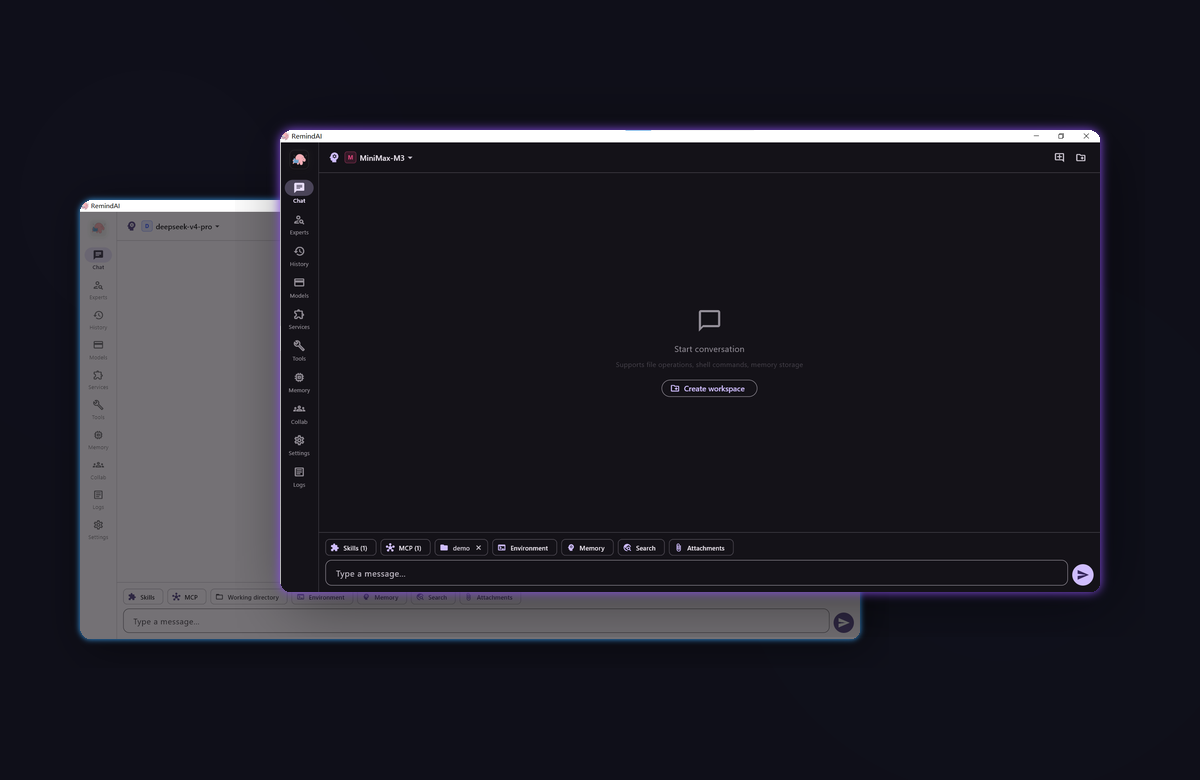Open the History sidebar icon
This screenshot has height=780, width=1200.
point(299,256)
